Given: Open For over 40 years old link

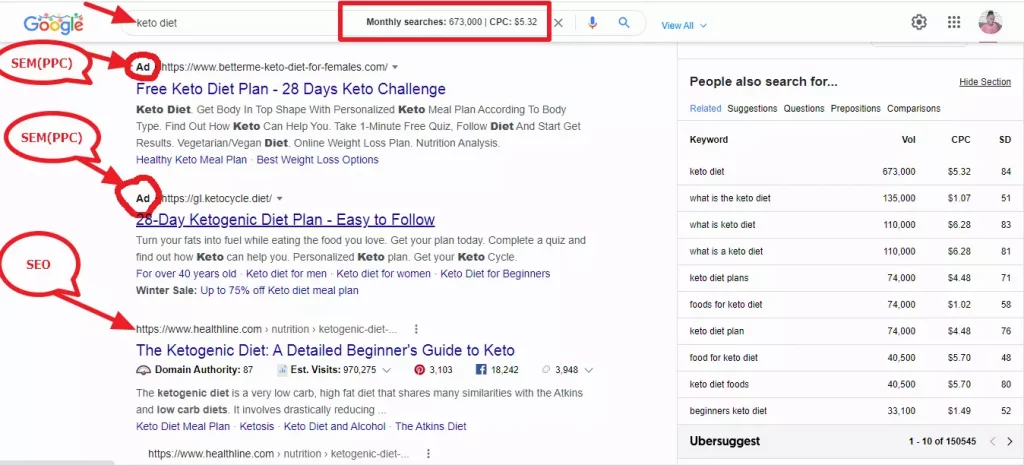Looking at the screenshot, I should click(x=186, y=274).
